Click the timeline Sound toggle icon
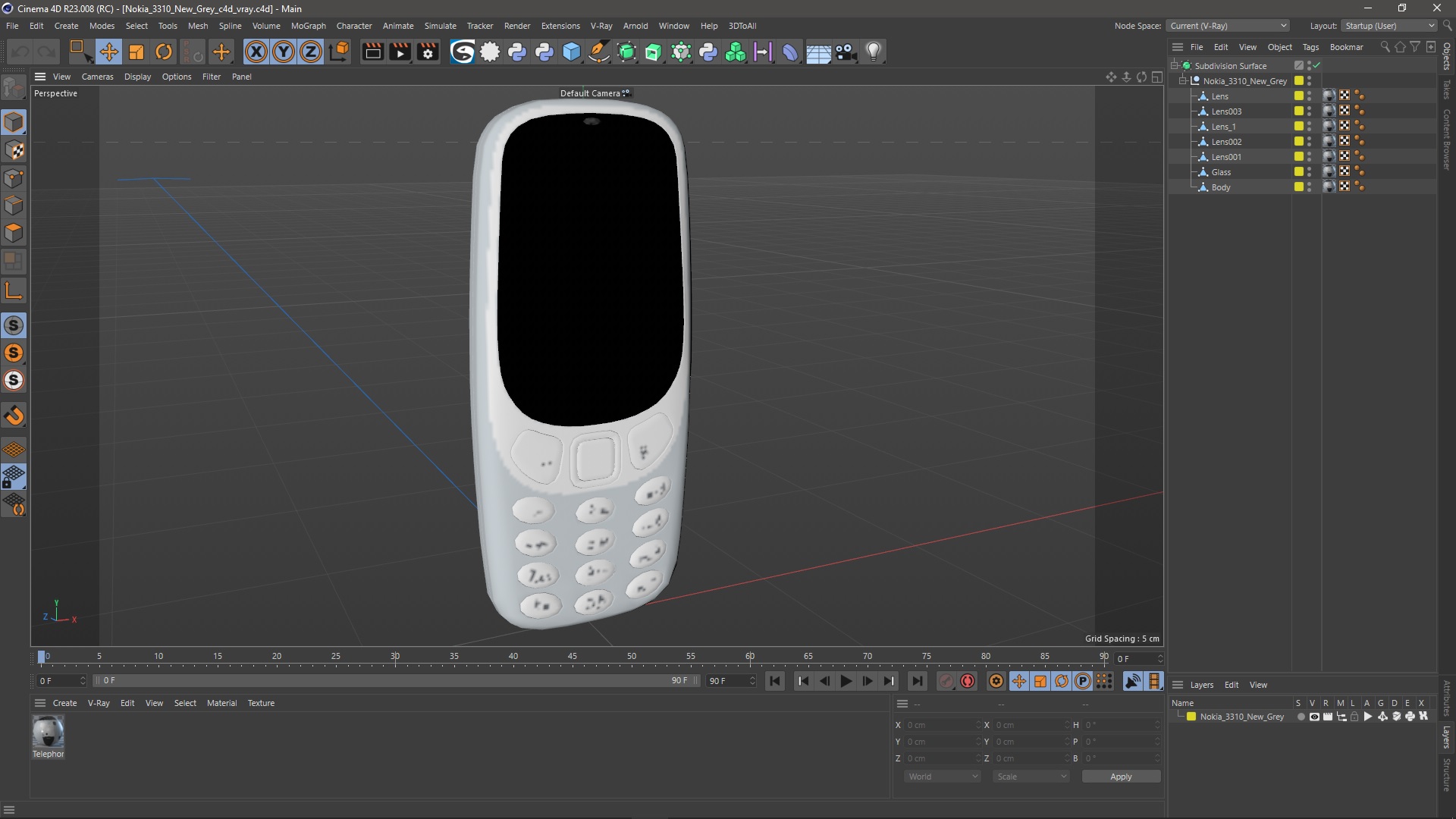Screen dimensions: 1456x819 tap(1132, 681)
